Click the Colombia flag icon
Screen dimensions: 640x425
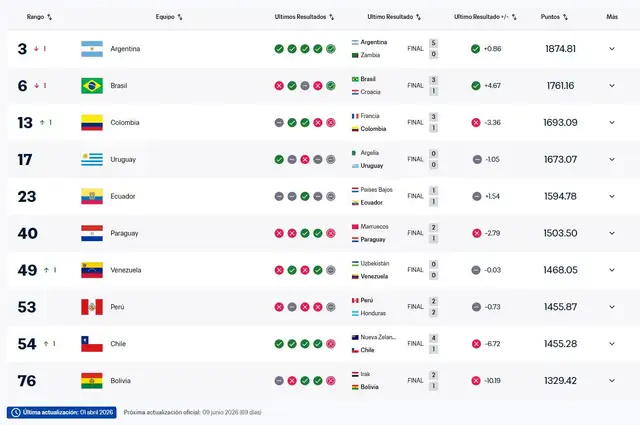(x=92, y=123)
